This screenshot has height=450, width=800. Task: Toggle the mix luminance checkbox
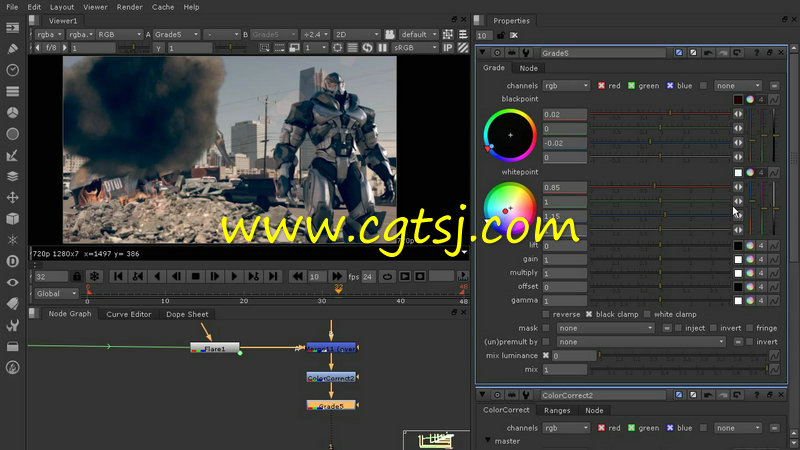[546, 356]
